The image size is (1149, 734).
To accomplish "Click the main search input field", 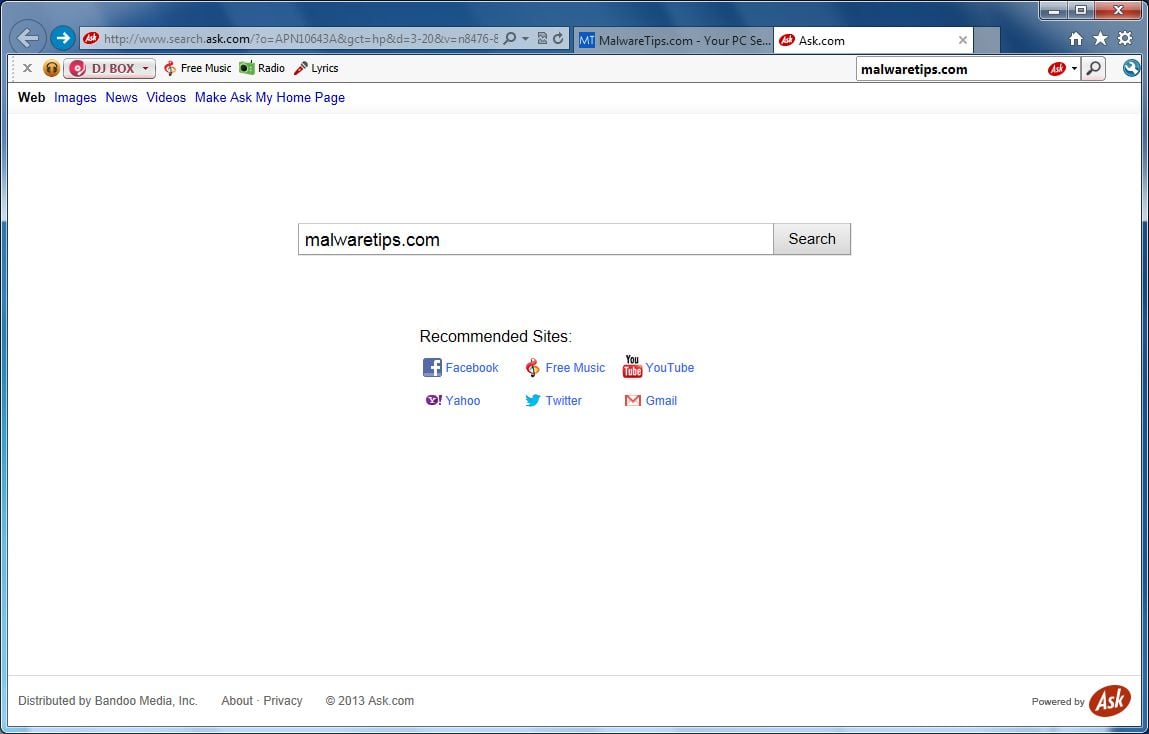I will (x=536, y=240).
